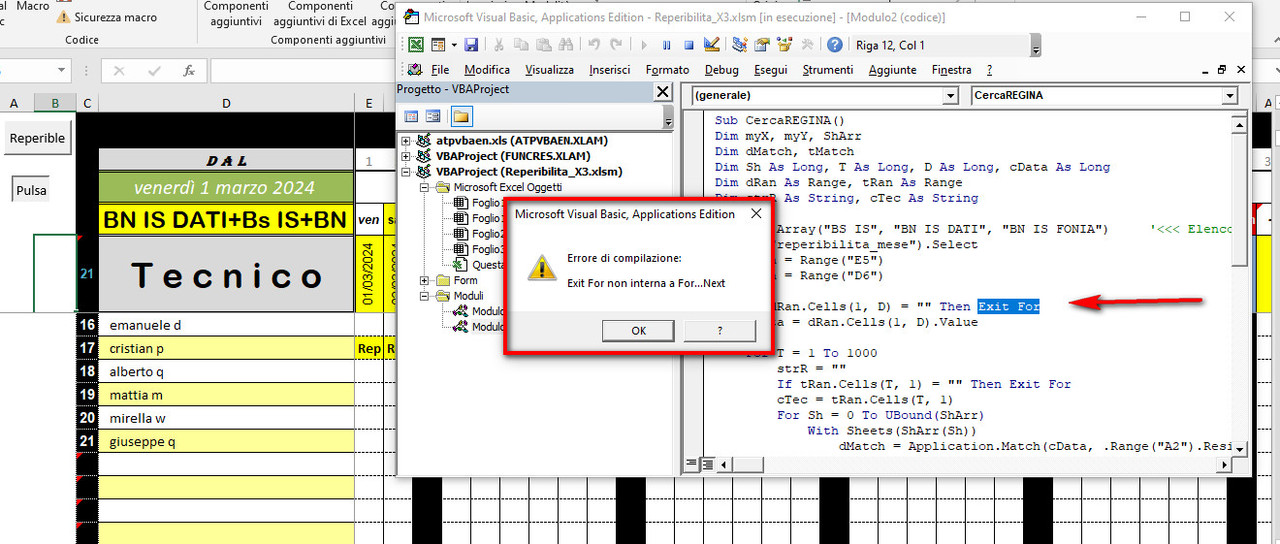
Task: Click the Pulsa button in Excel sheet
Action: tap(30, 190)
